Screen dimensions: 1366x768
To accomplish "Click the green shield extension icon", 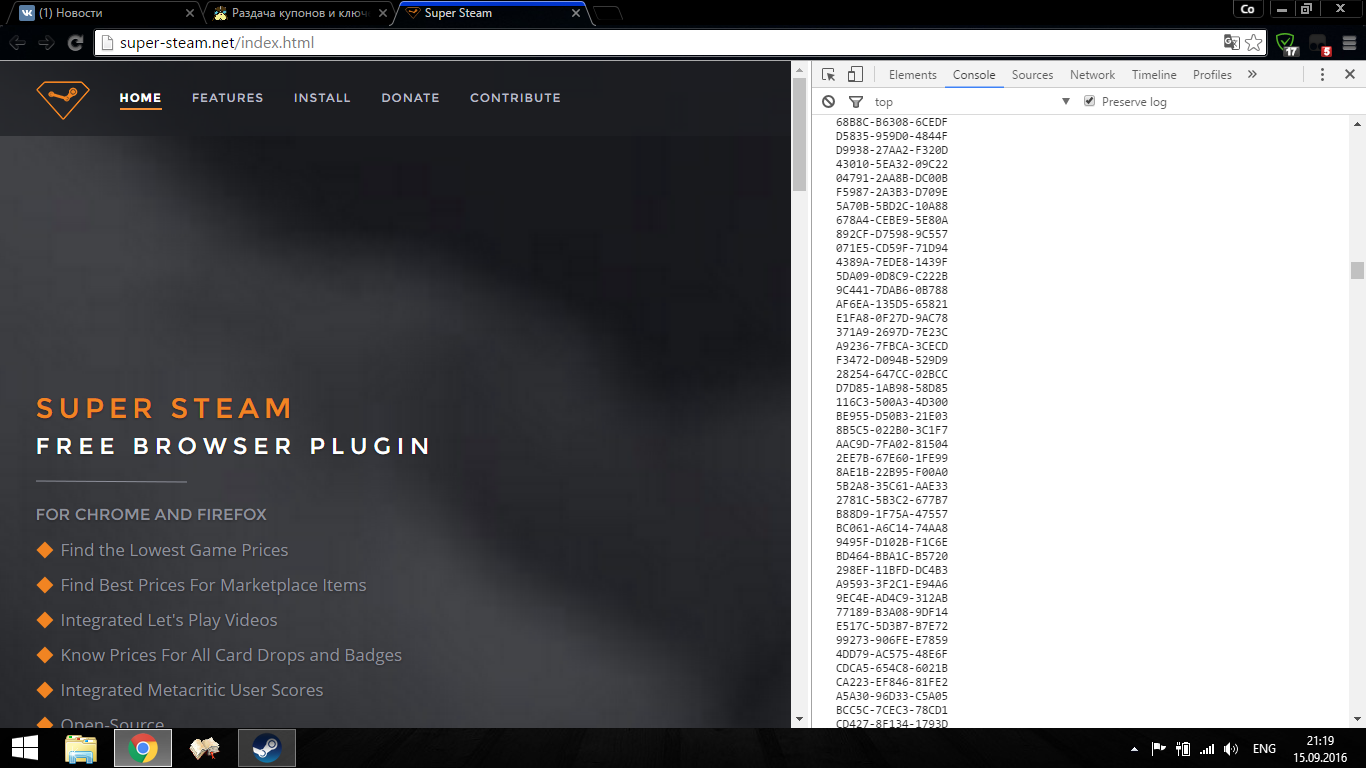I will (1286, 43).
